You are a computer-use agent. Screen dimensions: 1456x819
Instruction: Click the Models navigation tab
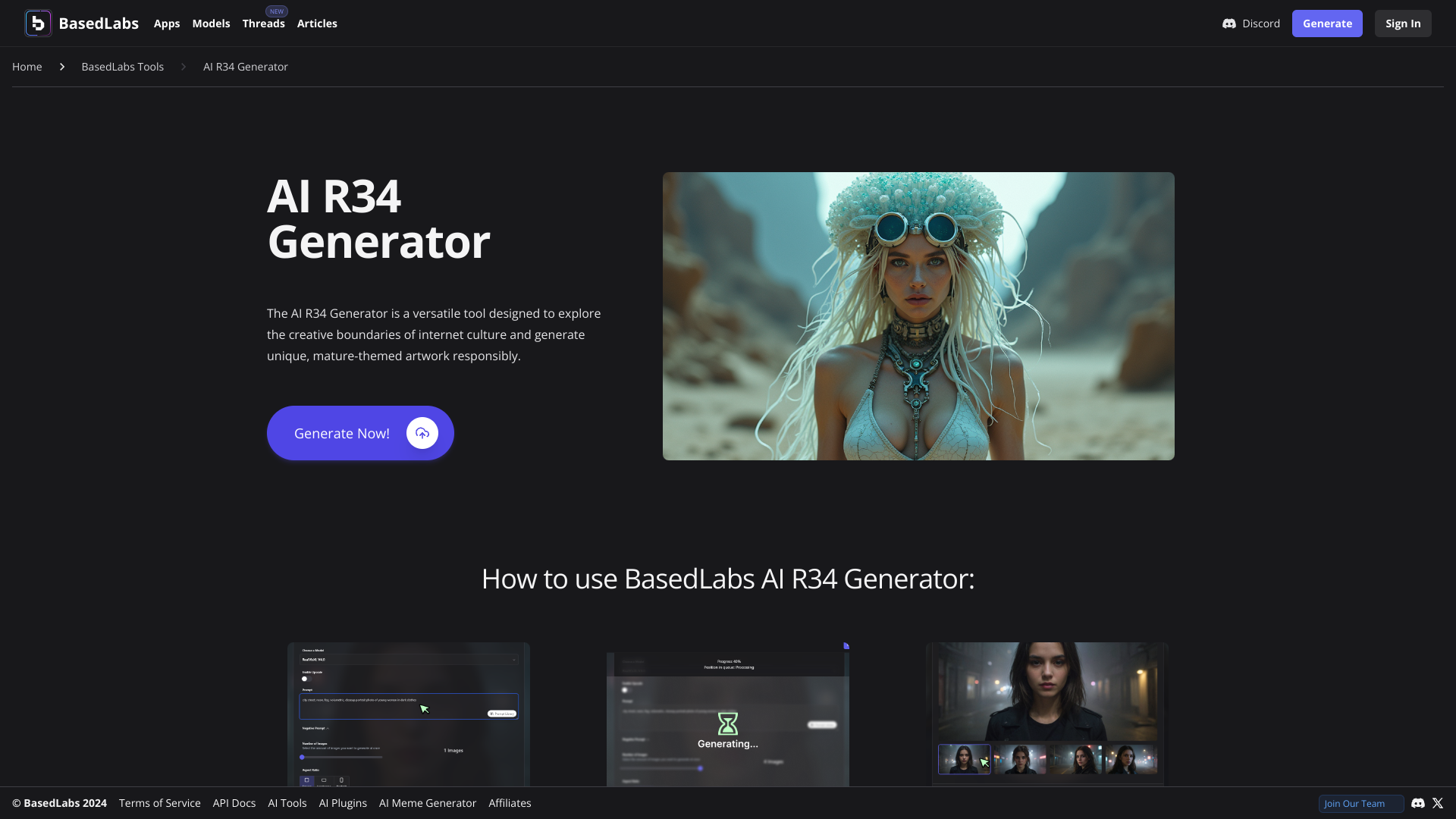[x=211, y=23]
